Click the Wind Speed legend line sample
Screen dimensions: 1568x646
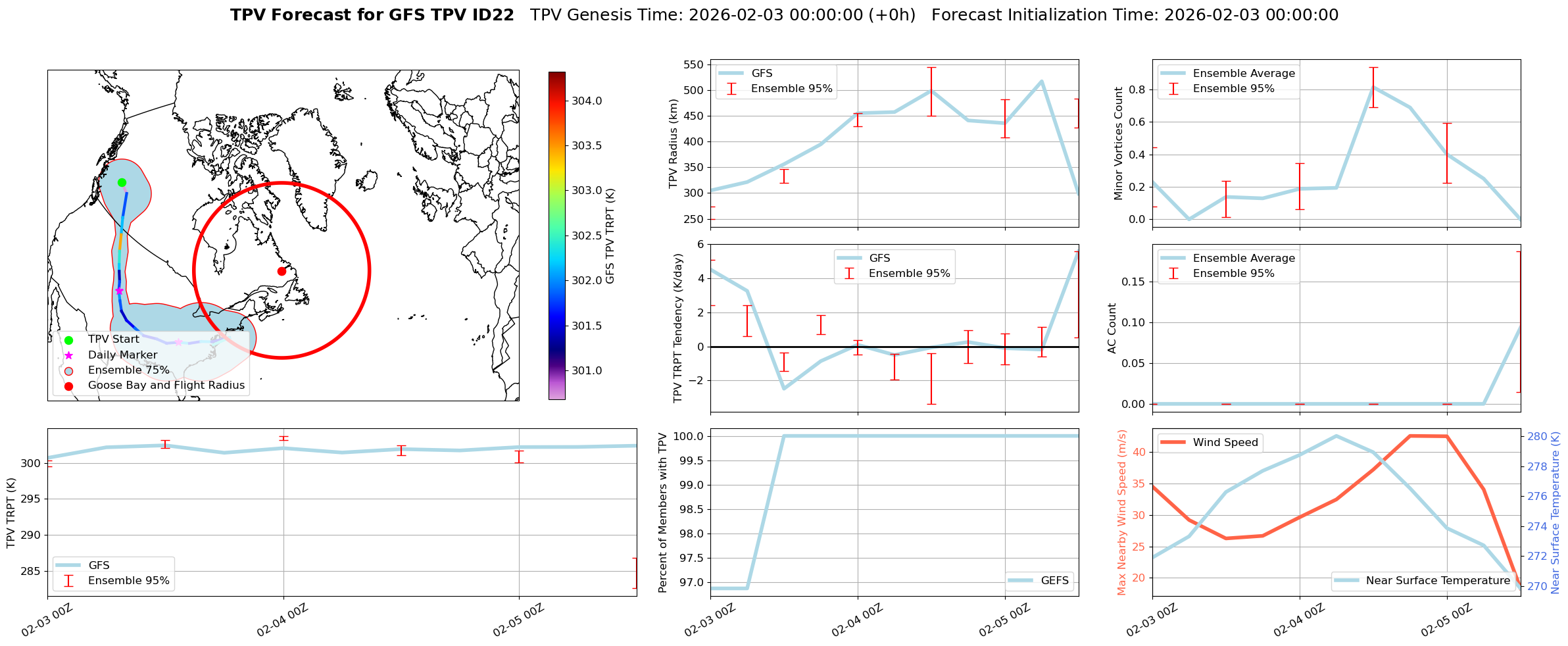[x=1173, y=443]
